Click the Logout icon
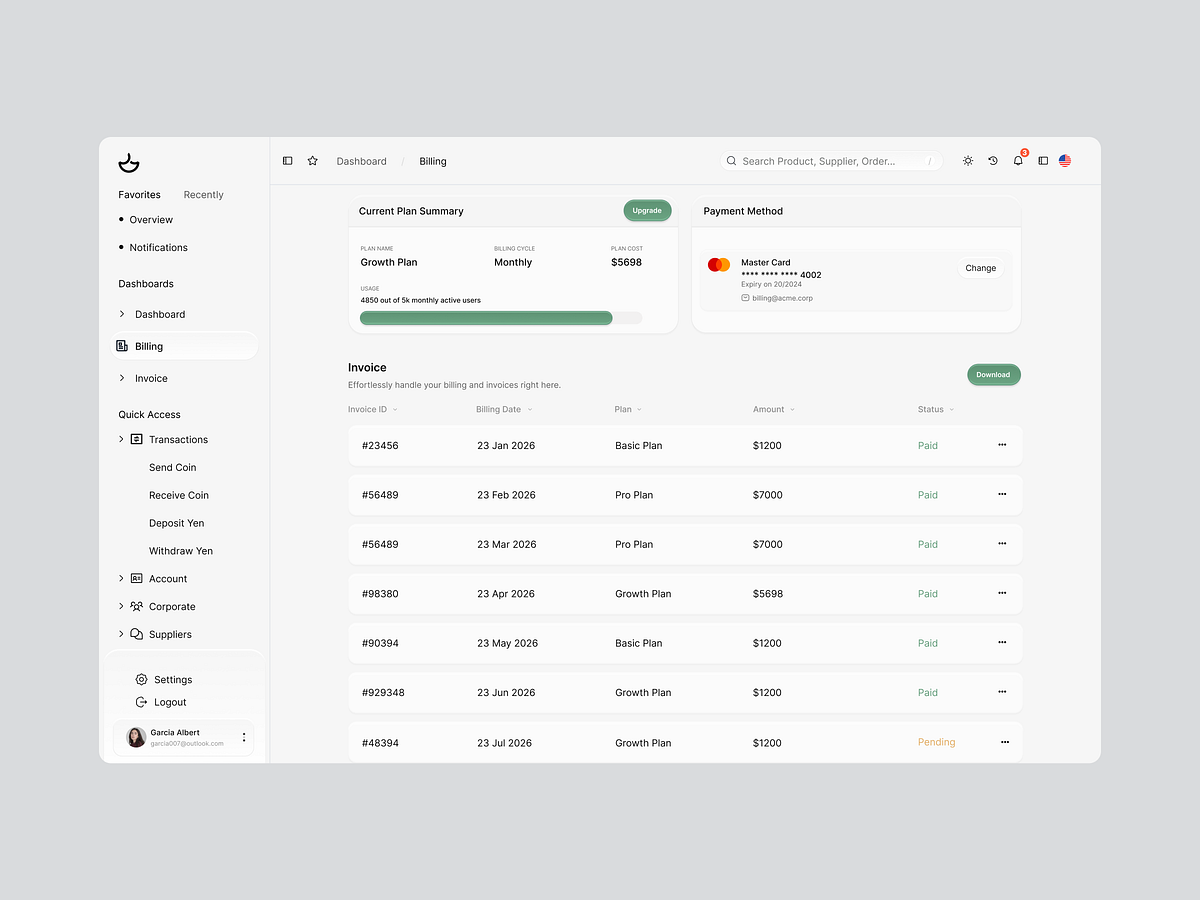Viewport: 1200px width, 900px height. click(x=140, y=702)
